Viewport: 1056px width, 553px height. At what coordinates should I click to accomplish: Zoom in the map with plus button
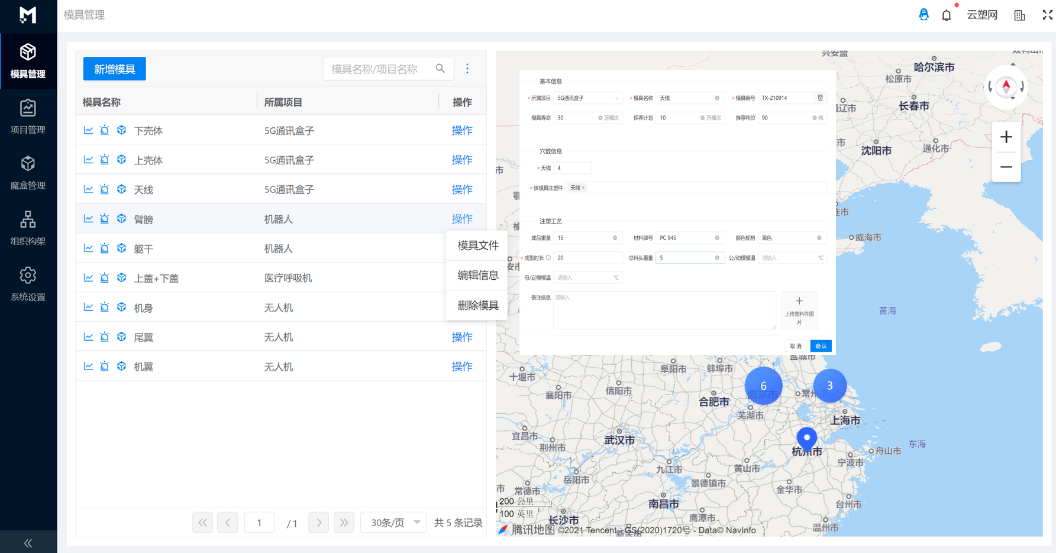point(1006,137)
